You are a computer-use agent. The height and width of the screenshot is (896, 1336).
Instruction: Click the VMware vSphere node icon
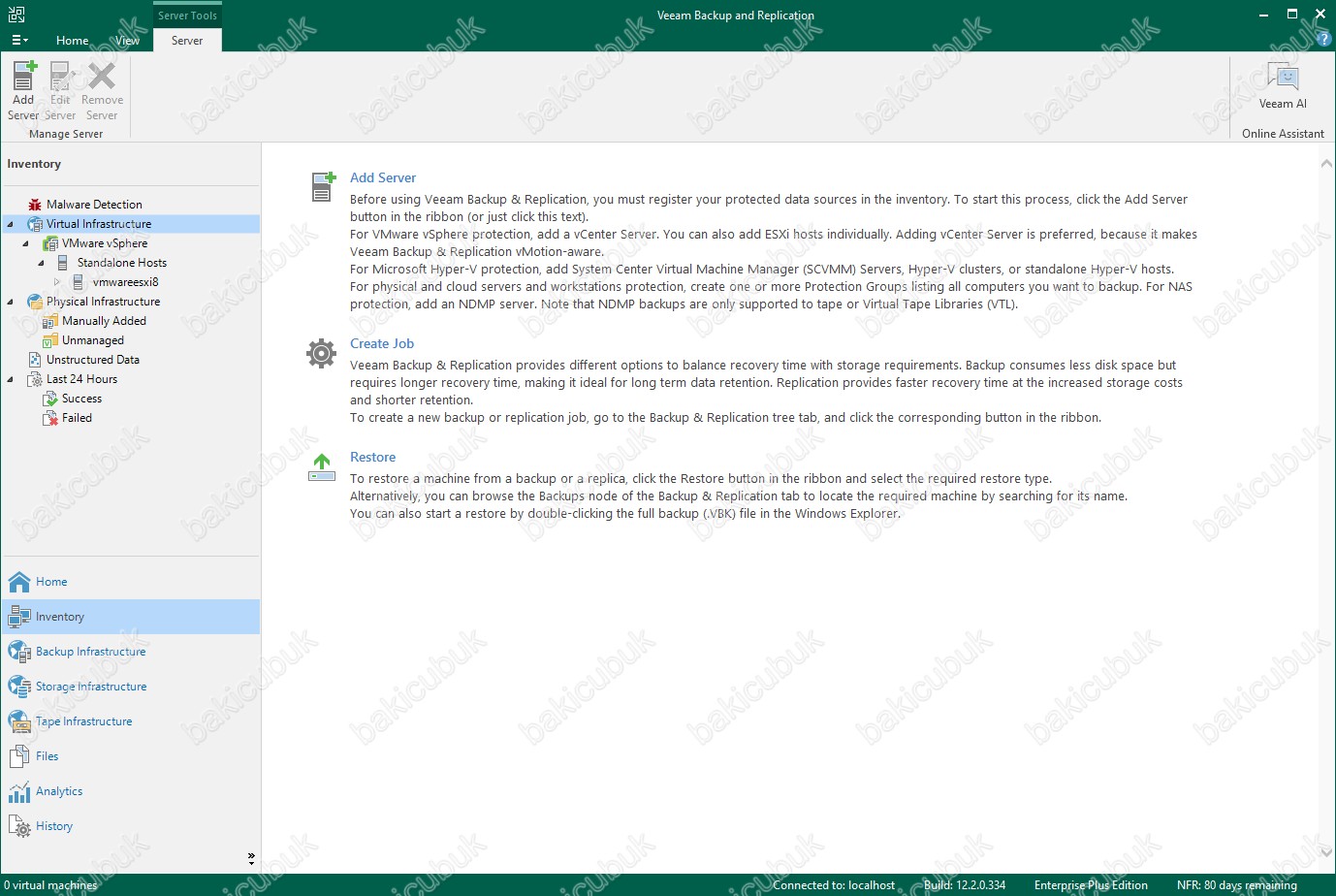click(x=50, y=243)
